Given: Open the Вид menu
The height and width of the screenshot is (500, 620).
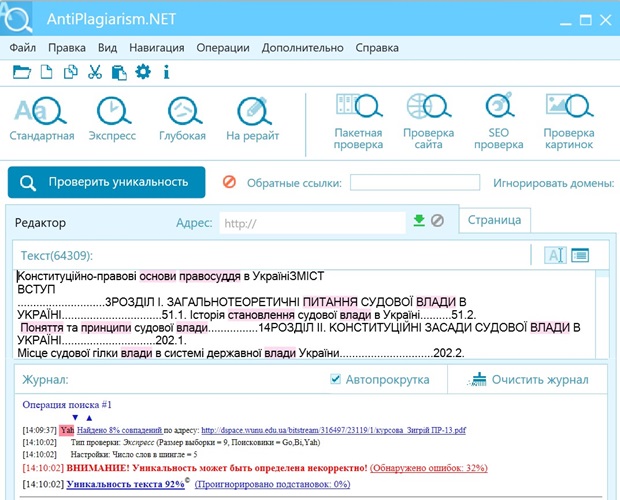Looking at the screenshot, I should (x=108, y=48).
